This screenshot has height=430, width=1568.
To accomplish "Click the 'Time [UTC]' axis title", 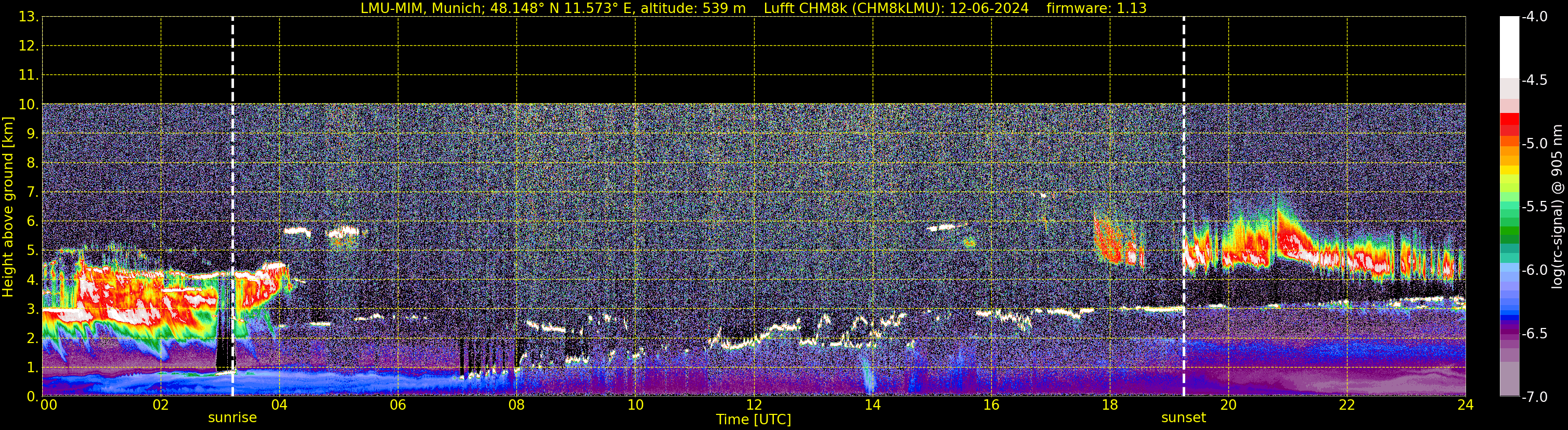I will (754, 419).
